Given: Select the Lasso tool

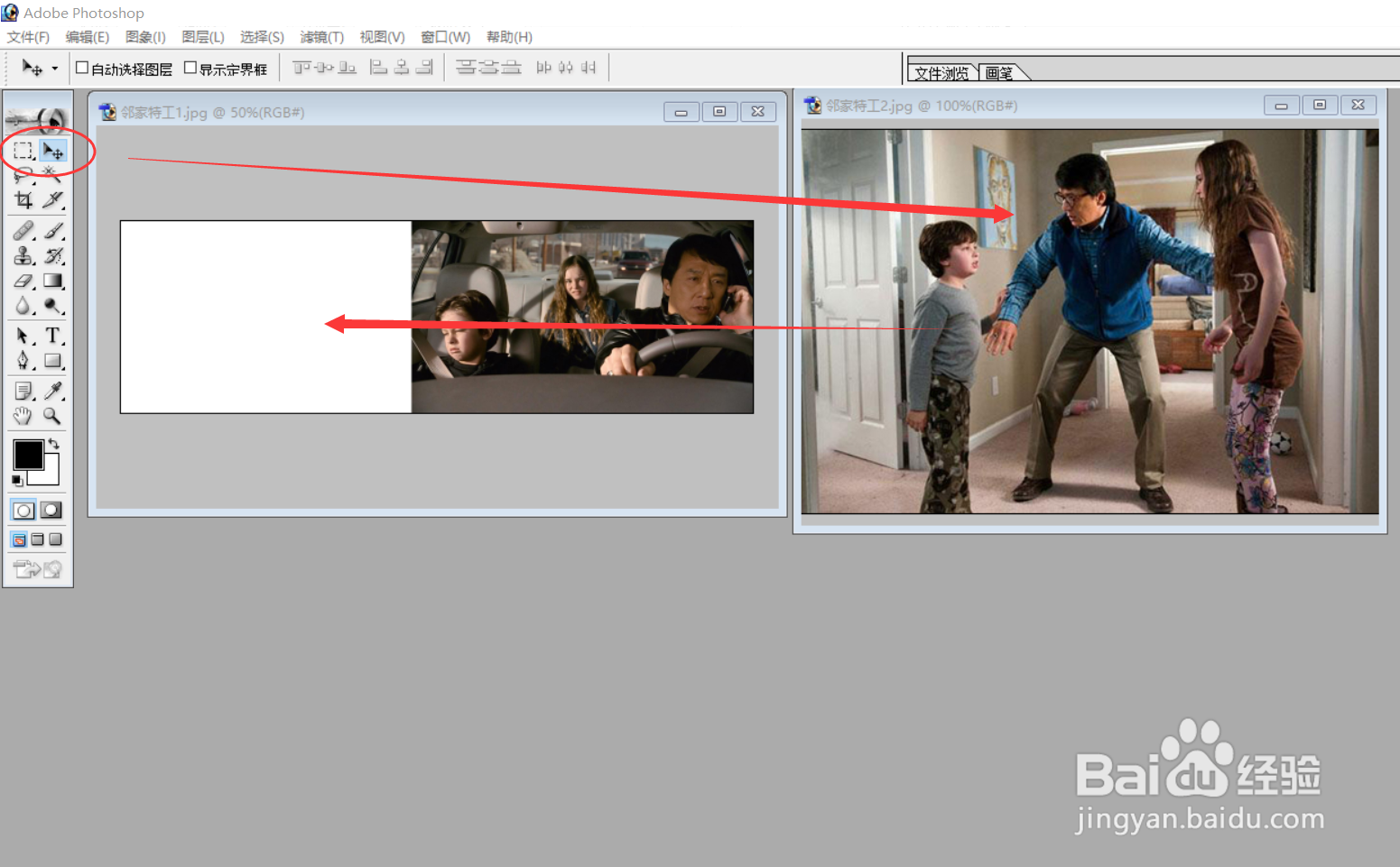Looking at the screenshot, I should pos(23,175).
